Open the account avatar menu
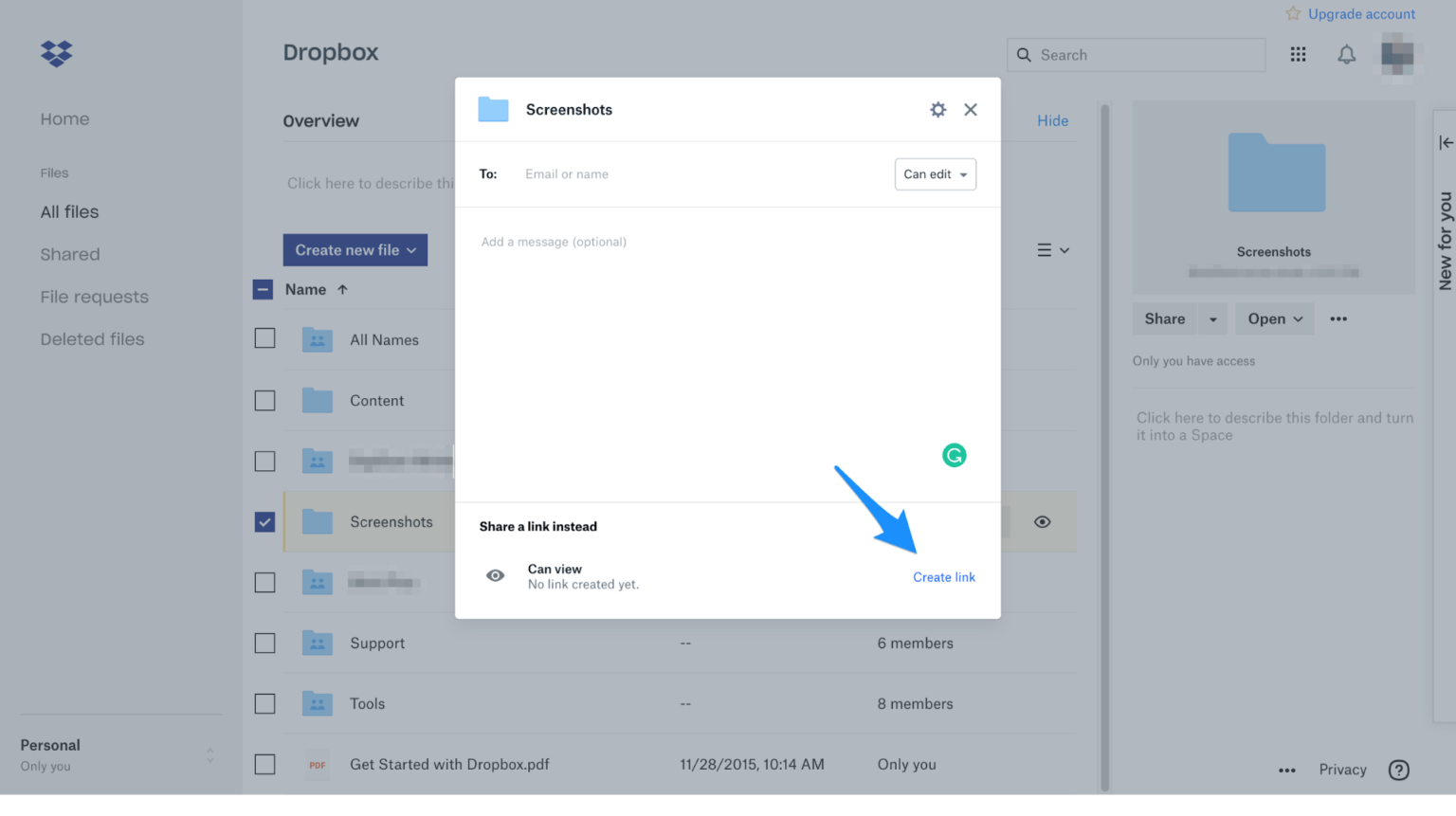 (1397, 56)
